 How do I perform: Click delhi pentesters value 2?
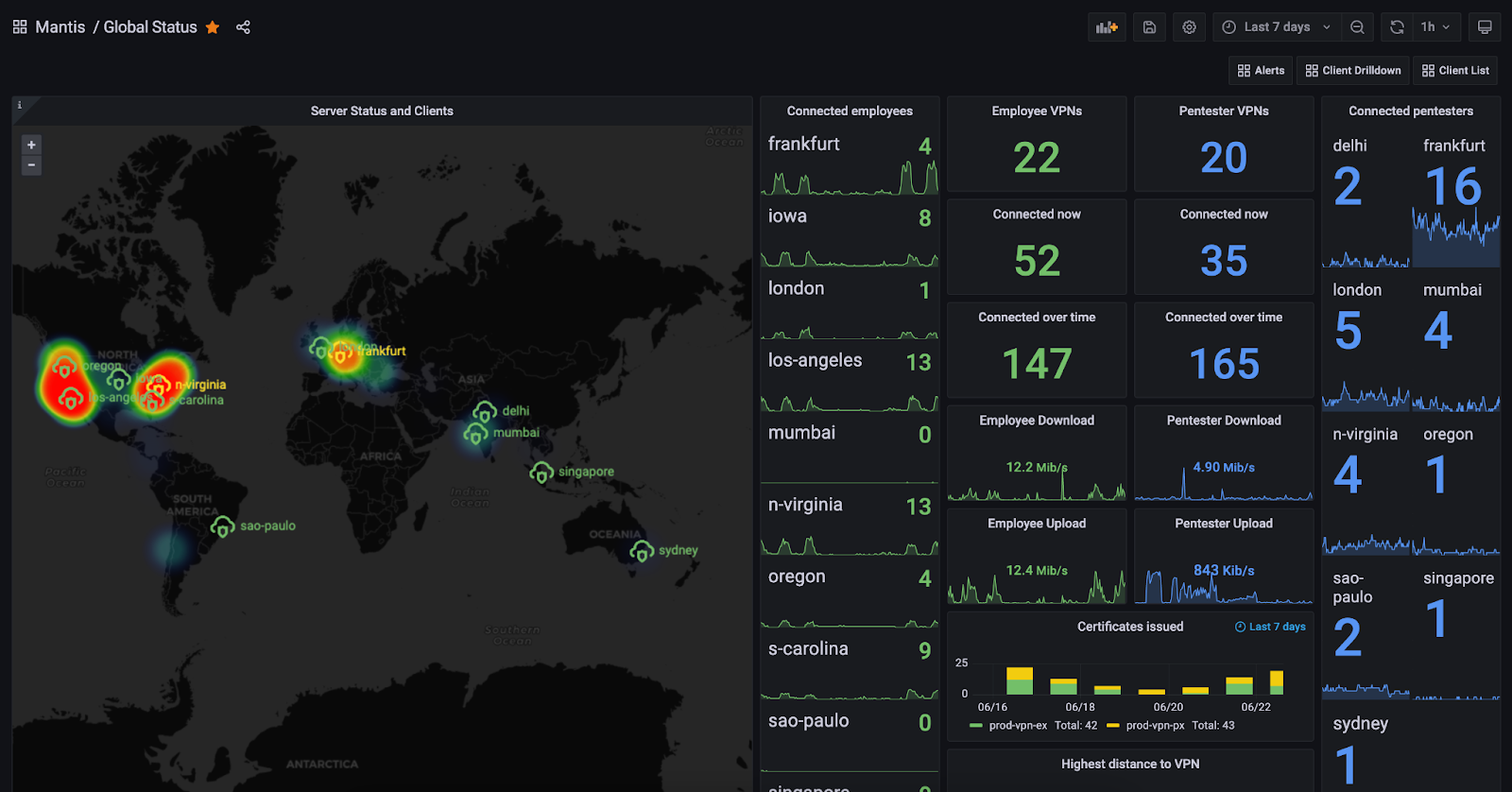[x=1348, y=187]
